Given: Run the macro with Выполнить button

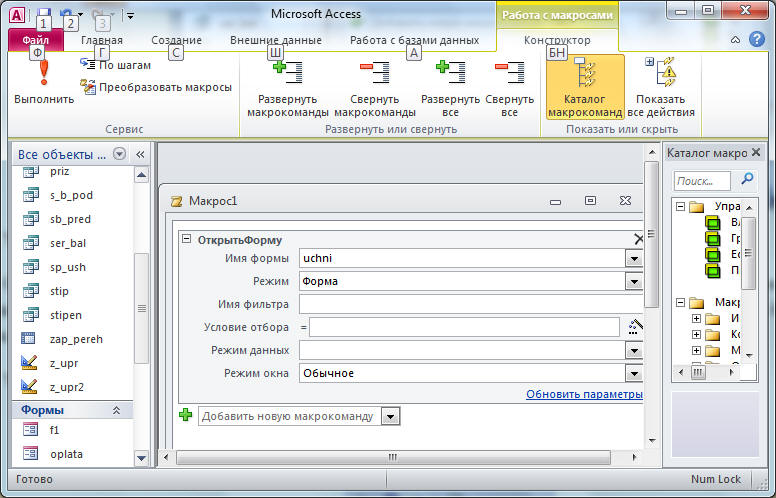Looking at the screenshot, I should [44, 82].
